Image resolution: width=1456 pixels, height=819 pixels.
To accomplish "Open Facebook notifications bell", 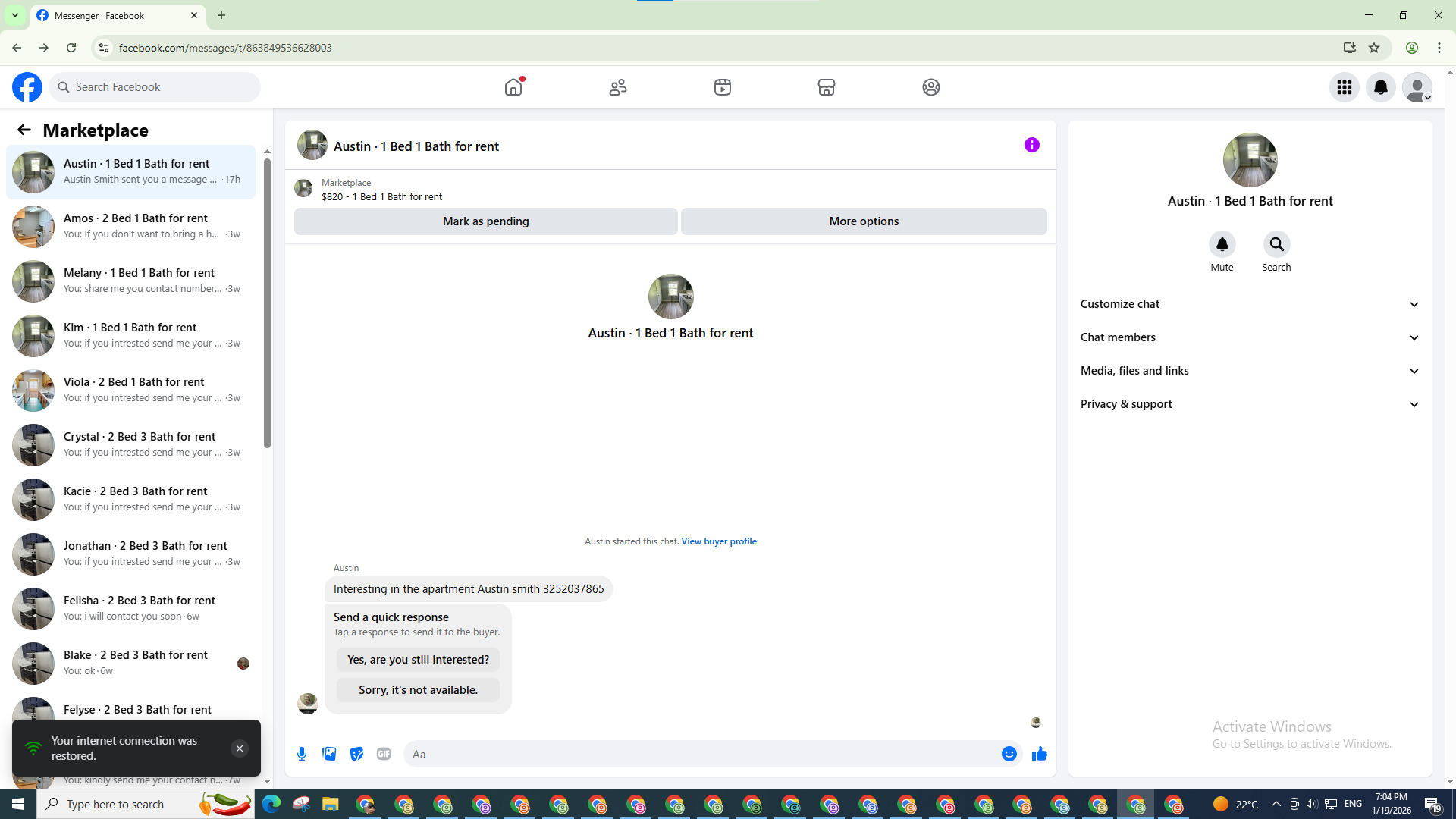I will [x=1380, y=87].
